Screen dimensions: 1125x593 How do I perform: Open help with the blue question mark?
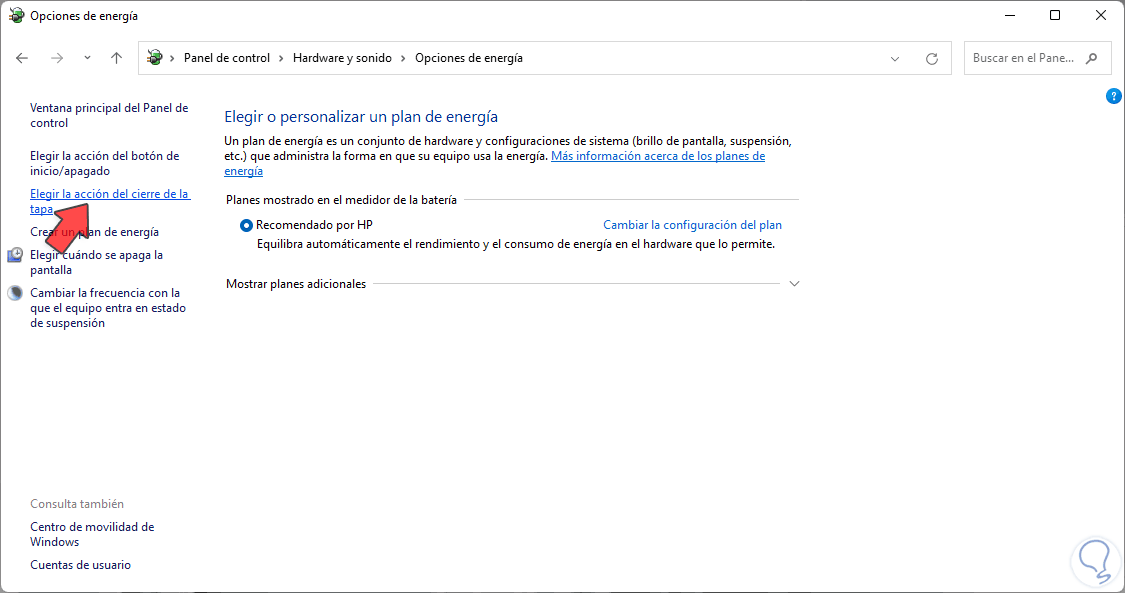pyautogui.click(x=1113, y=96)
